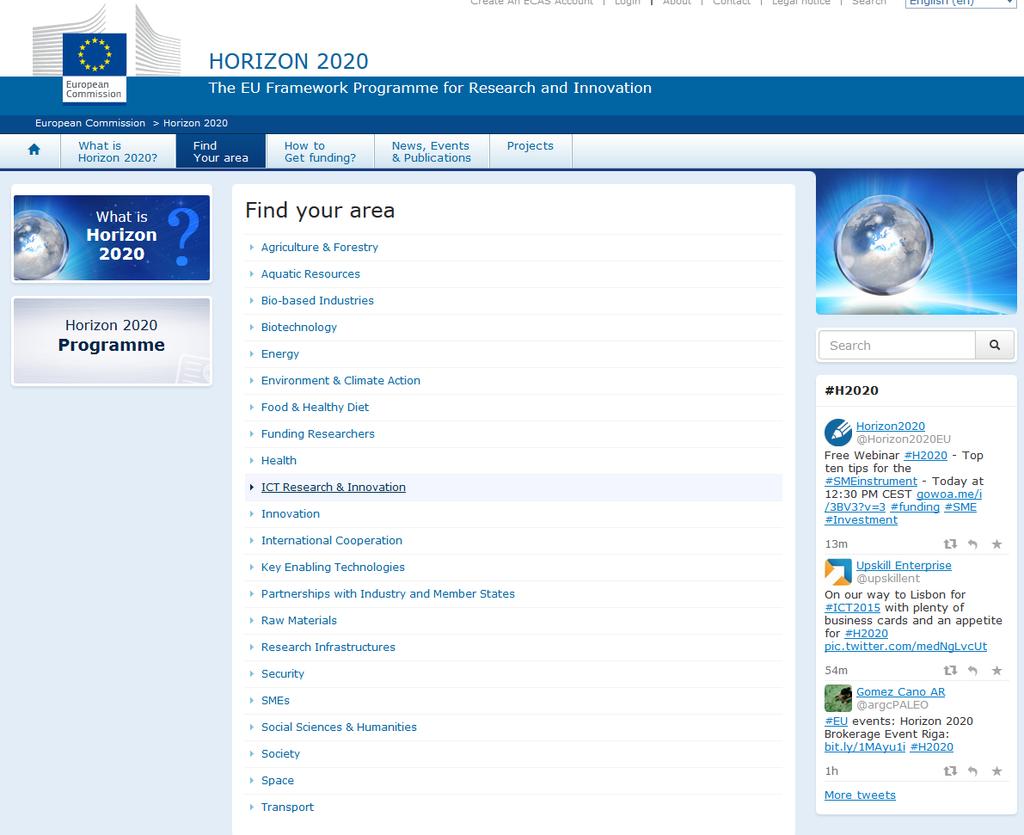Open the Funding Researchers link
The height and width of the screenshot is (835, 1024).
(x=318, y=433)
